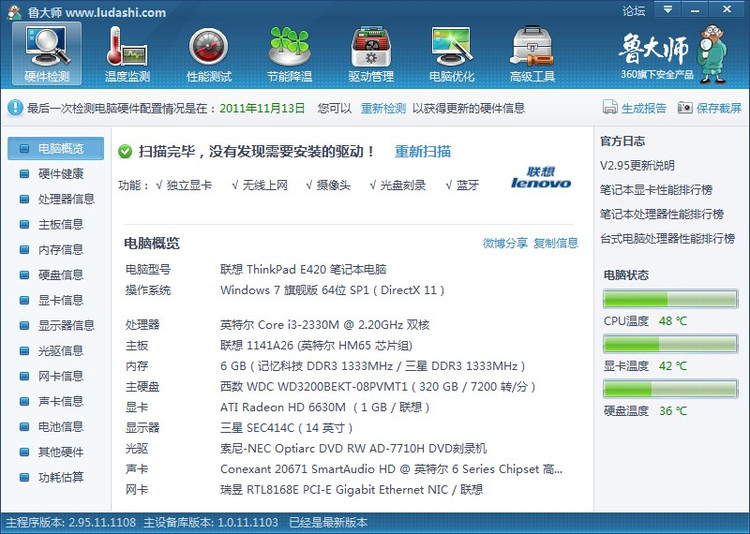Open the 节能降温 clover icon
Image resolution: width=750 pixels, height=534 pixels.
[289, 54]
